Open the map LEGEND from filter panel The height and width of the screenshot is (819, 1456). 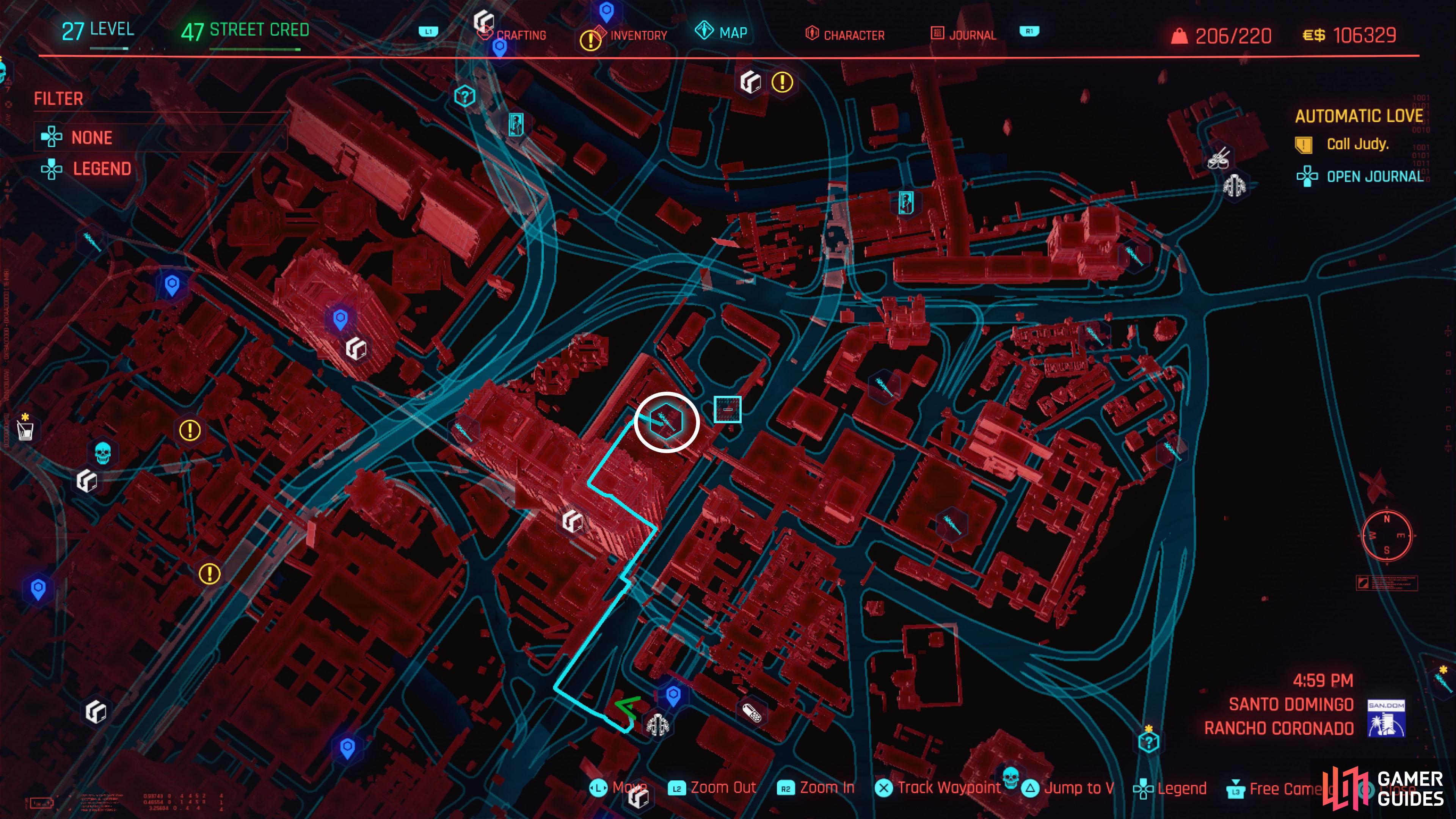(x=86, y=168)
